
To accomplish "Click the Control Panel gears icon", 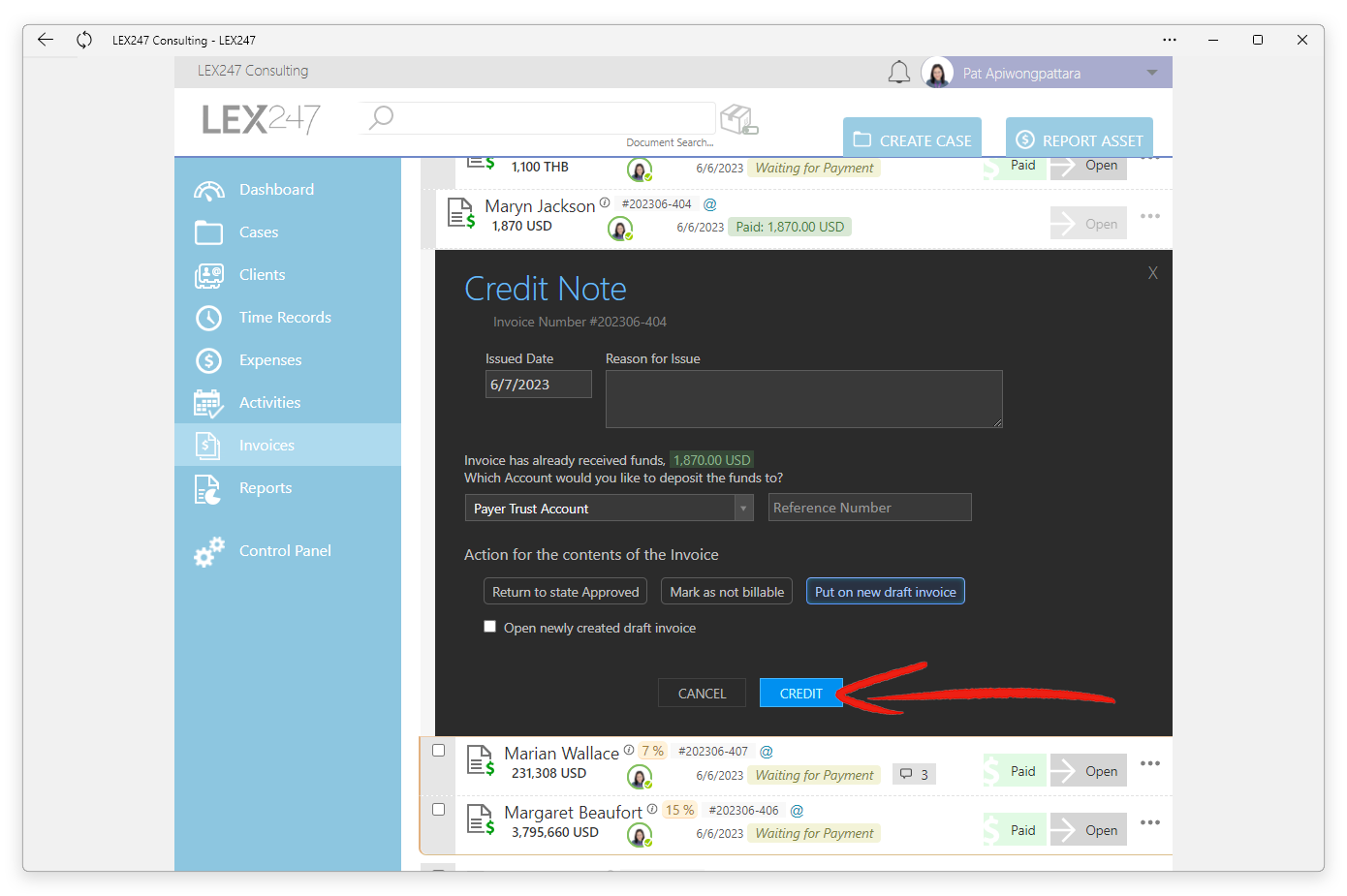I will [208, 551].
